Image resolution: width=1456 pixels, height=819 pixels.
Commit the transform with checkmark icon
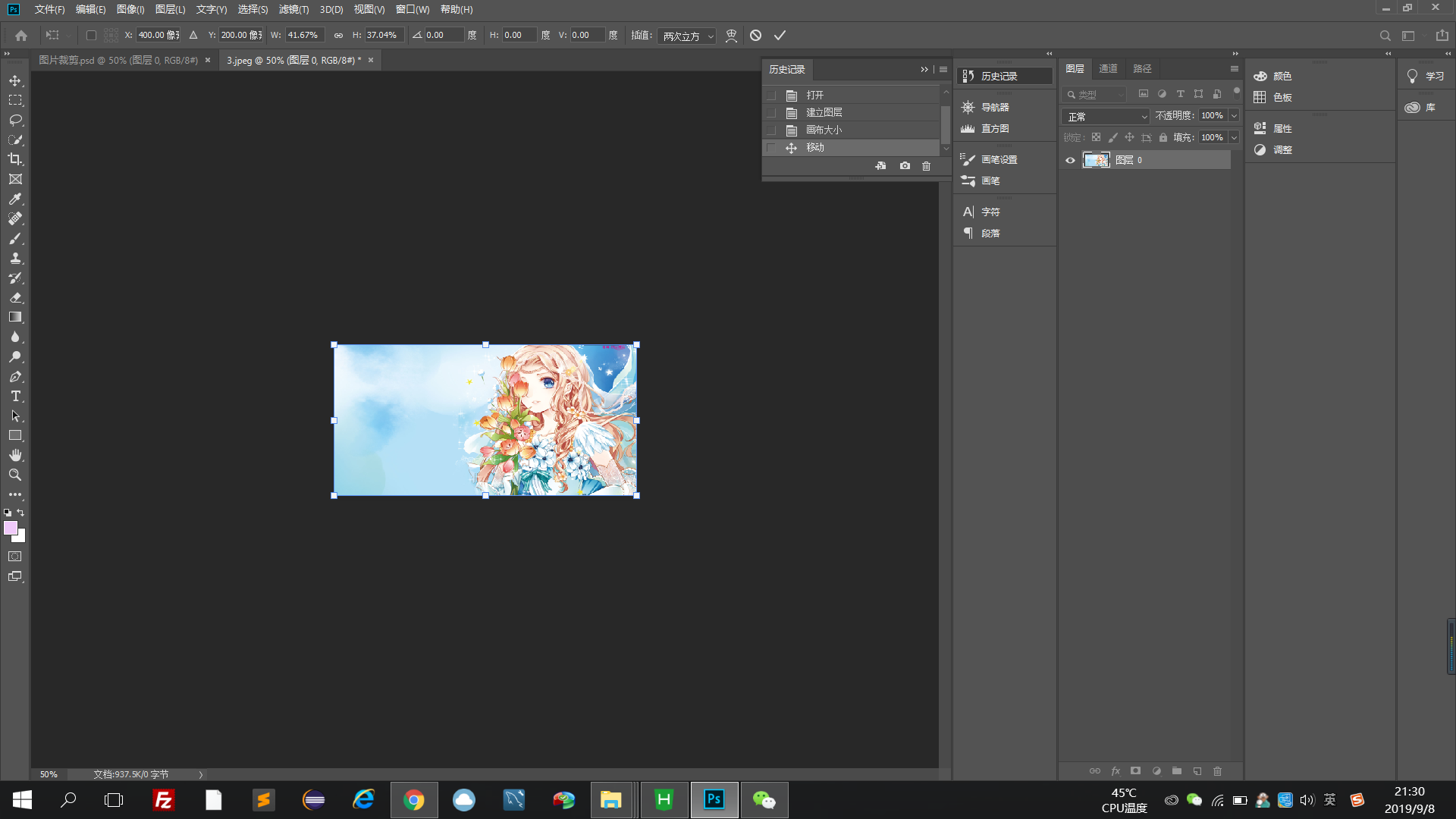tap(780, 36)
